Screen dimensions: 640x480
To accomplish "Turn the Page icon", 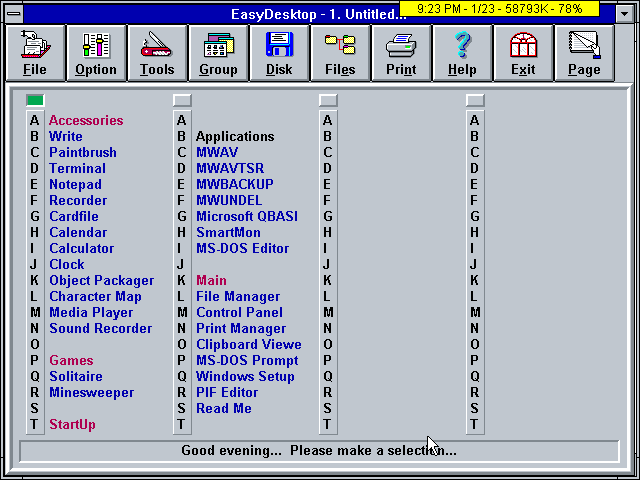I will [x=584, y=53].
